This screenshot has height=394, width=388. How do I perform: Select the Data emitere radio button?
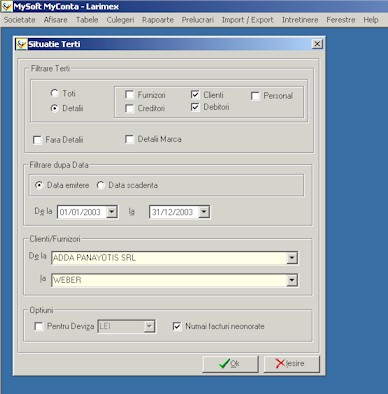coord(39,185)
